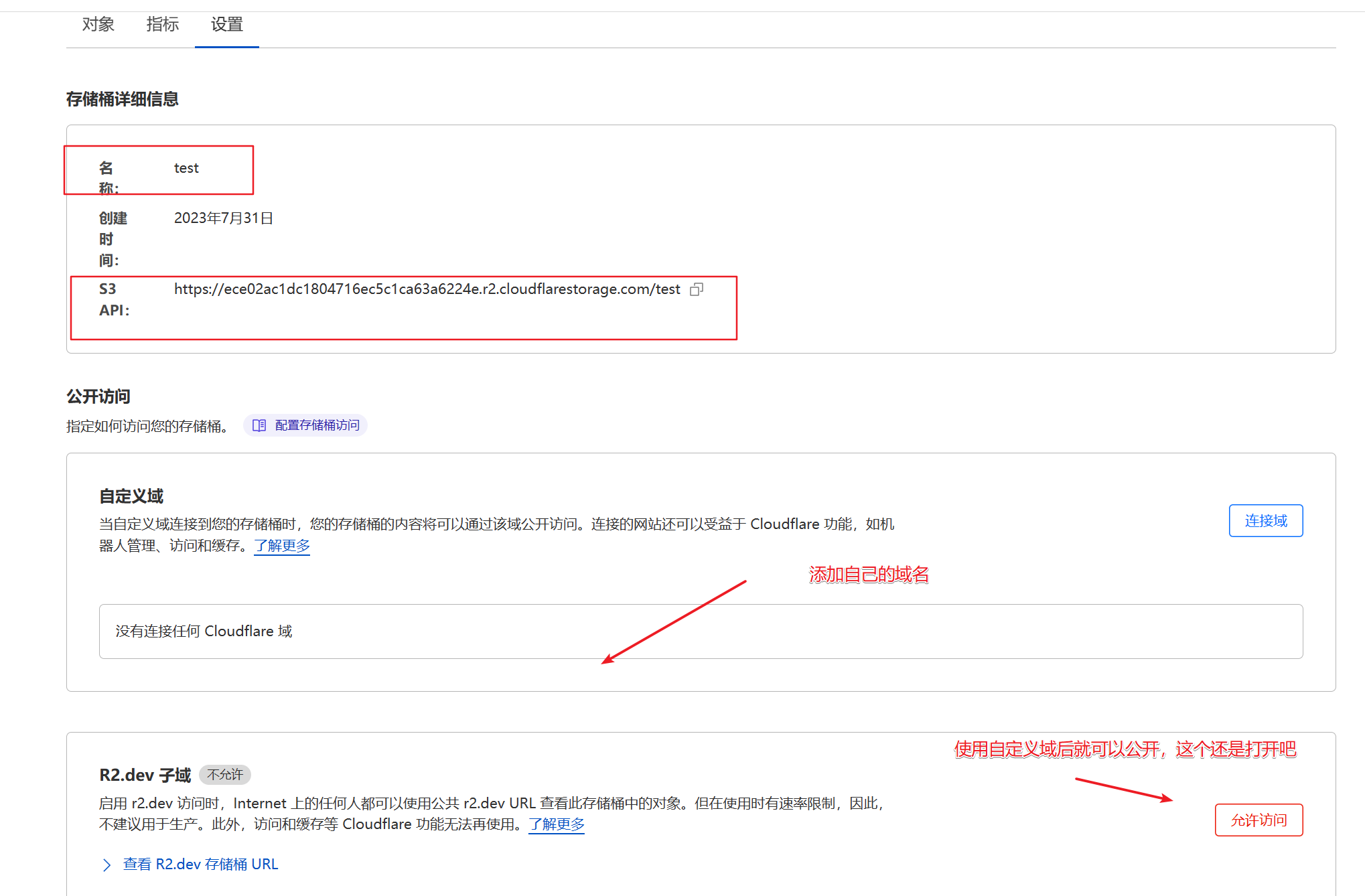Viewport: 1365px width, 896px height.
Task: Click the creation date 2023年7月31日
Action: (x=224, y=218)
